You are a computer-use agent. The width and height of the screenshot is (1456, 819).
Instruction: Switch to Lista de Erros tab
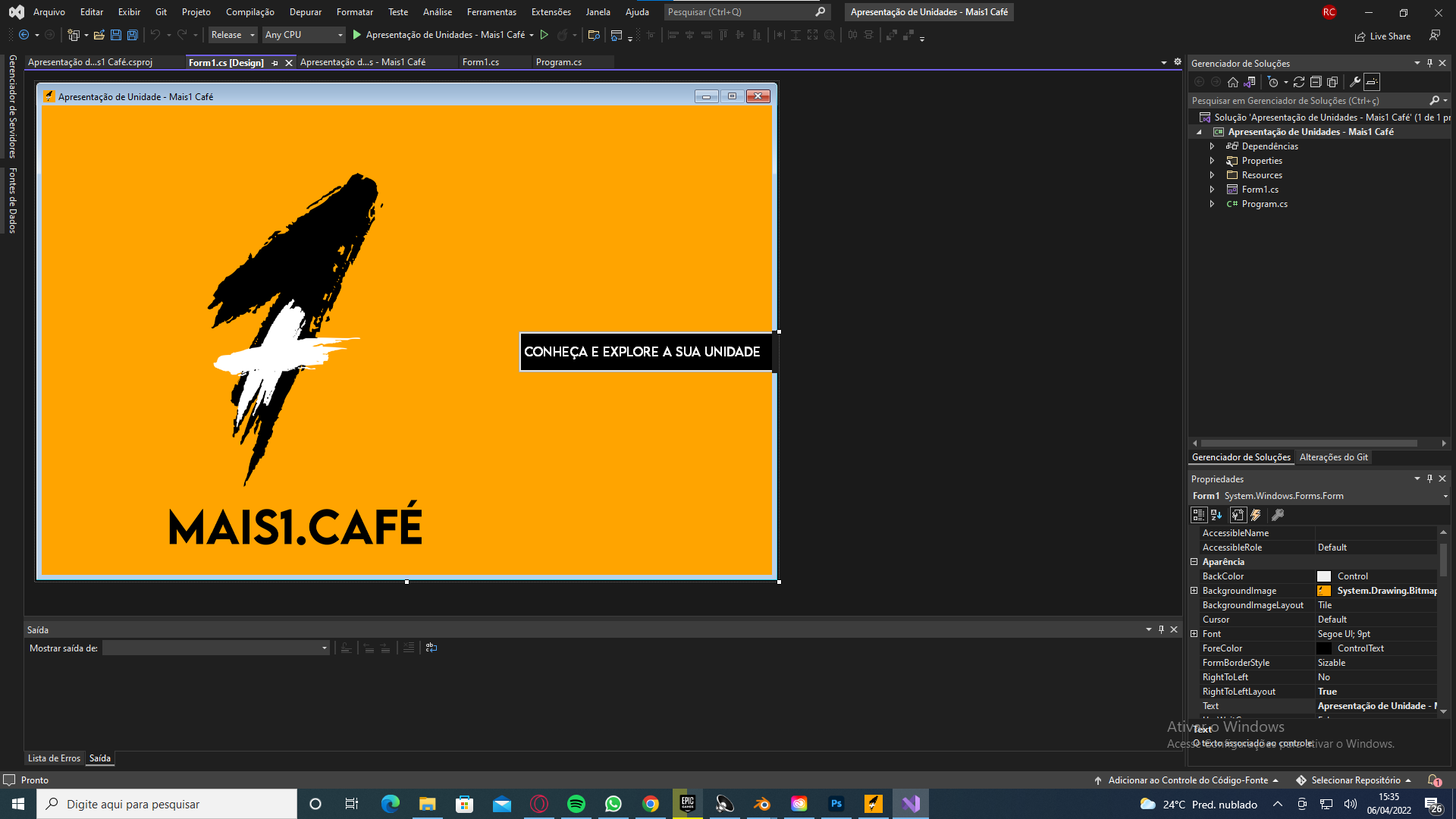(54, 758)
